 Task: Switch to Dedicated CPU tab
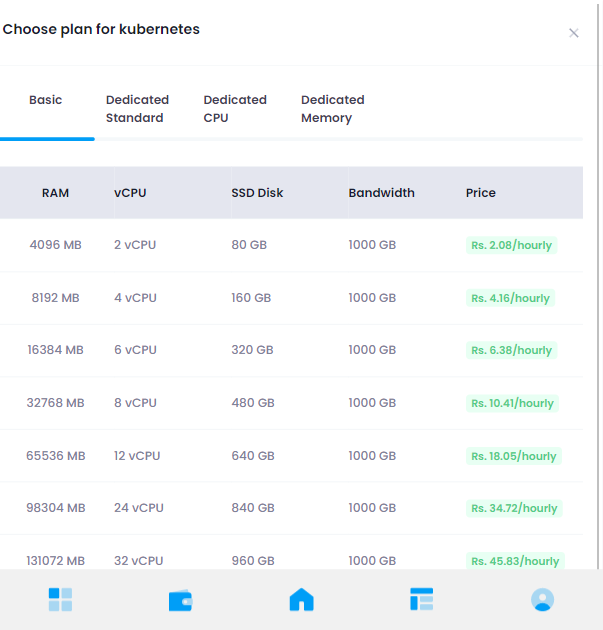235,108
